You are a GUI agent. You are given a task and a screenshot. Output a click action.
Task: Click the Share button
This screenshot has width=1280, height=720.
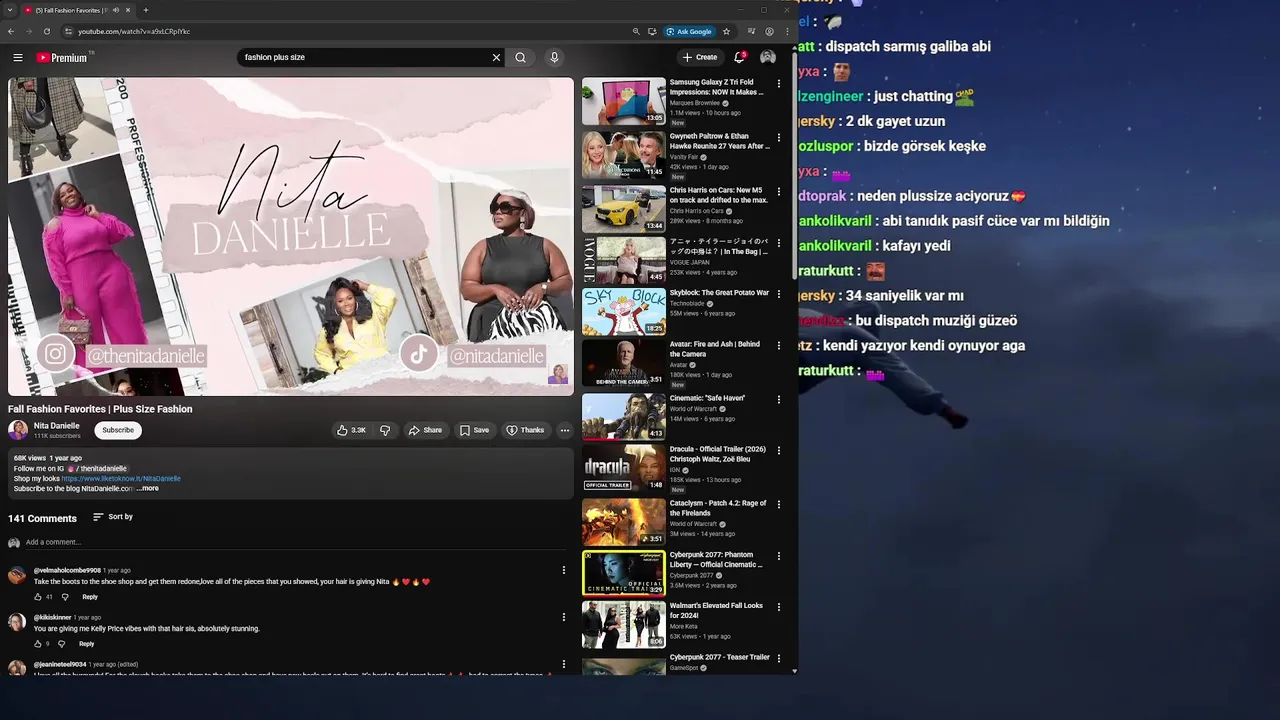click(x=425, y=430)
